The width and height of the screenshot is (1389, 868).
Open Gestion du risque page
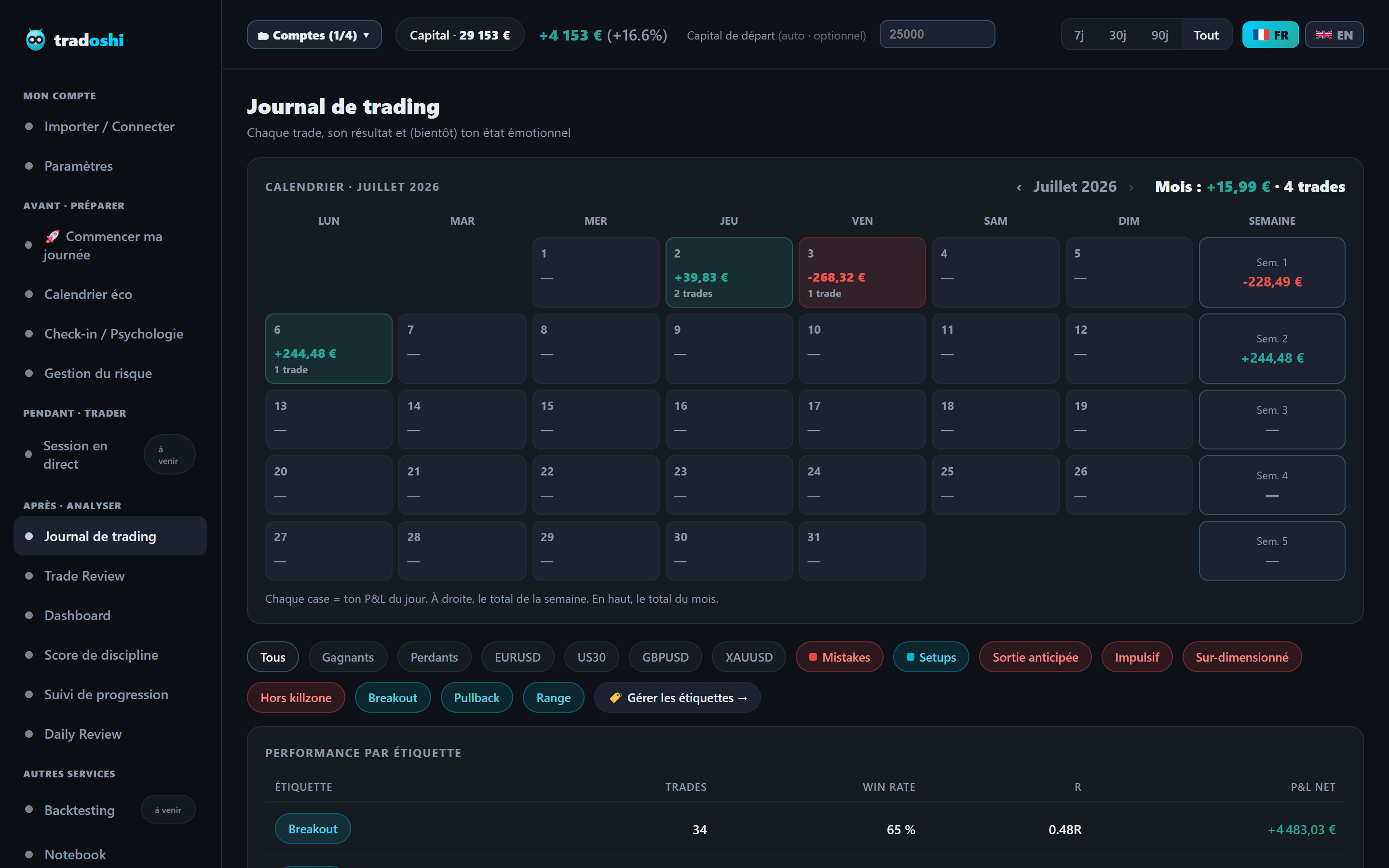click(110, 373)
